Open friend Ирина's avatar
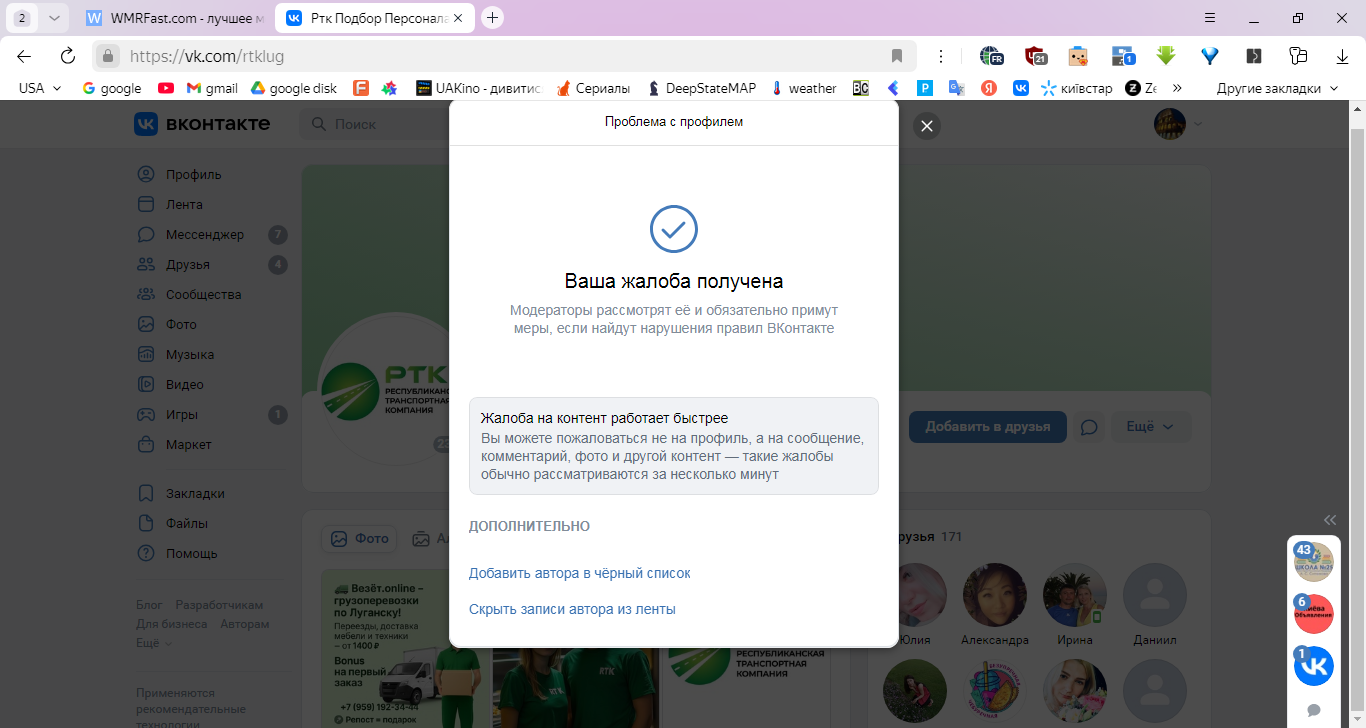The image size is (1366, 728). point(1075,595)
